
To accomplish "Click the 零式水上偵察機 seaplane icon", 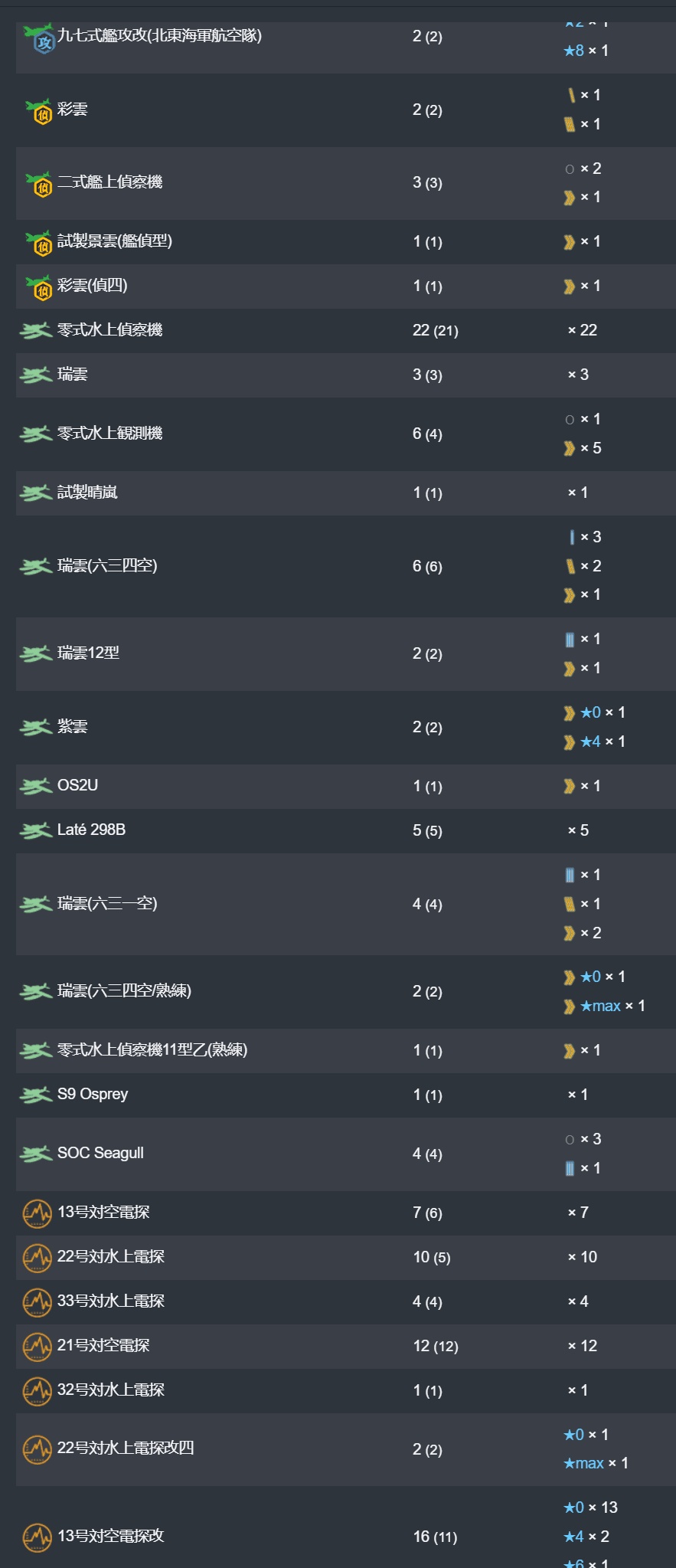I will [36, 331].
